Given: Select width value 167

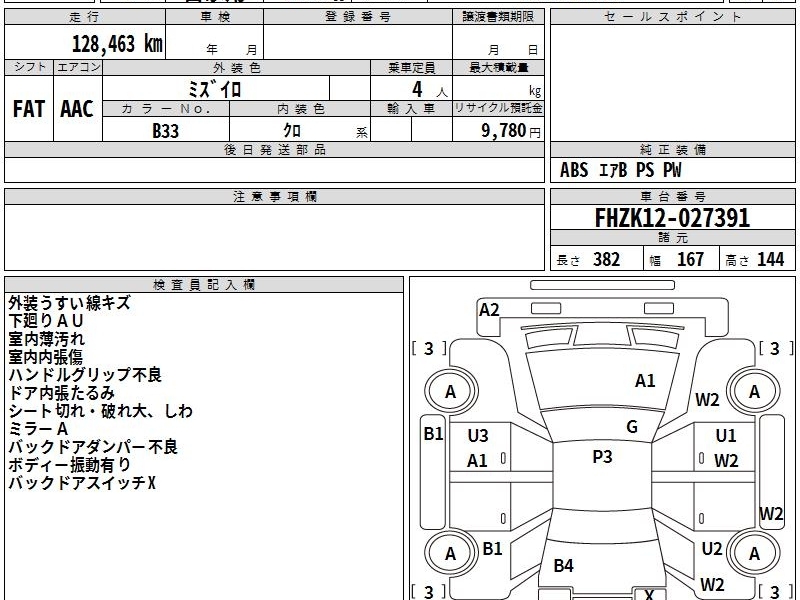Looking at the screenshot, I should (690, 259).
